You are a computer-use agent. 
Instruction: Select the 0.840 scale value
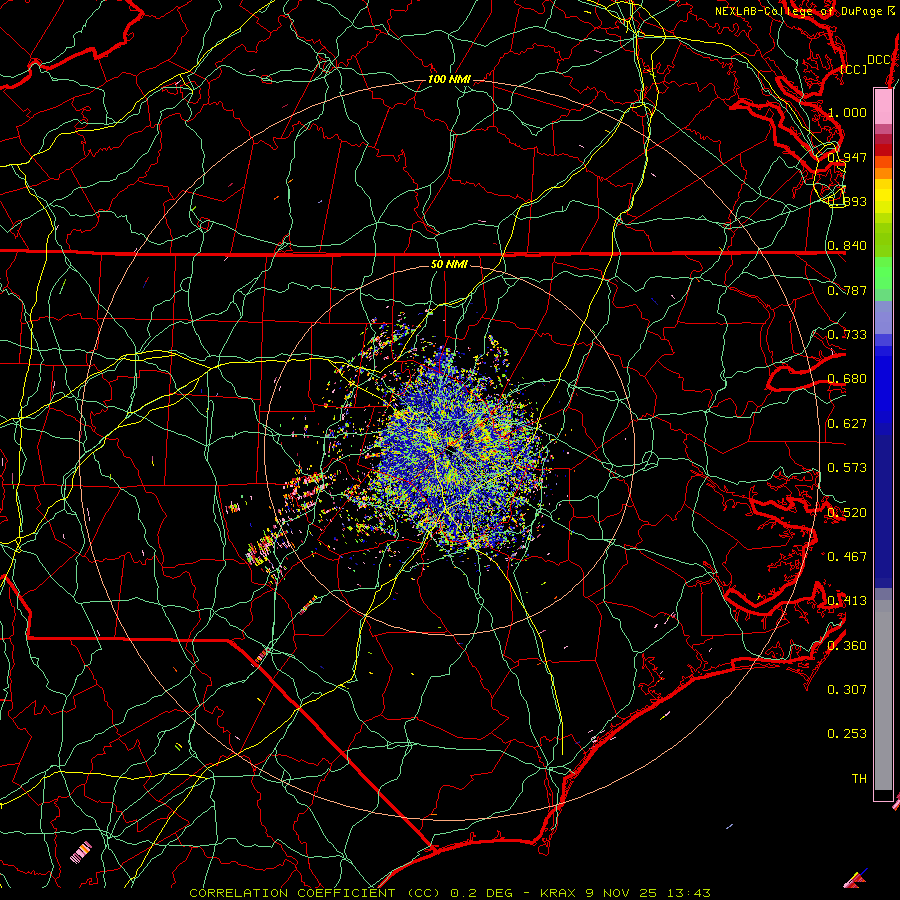[x=847, y=246]
